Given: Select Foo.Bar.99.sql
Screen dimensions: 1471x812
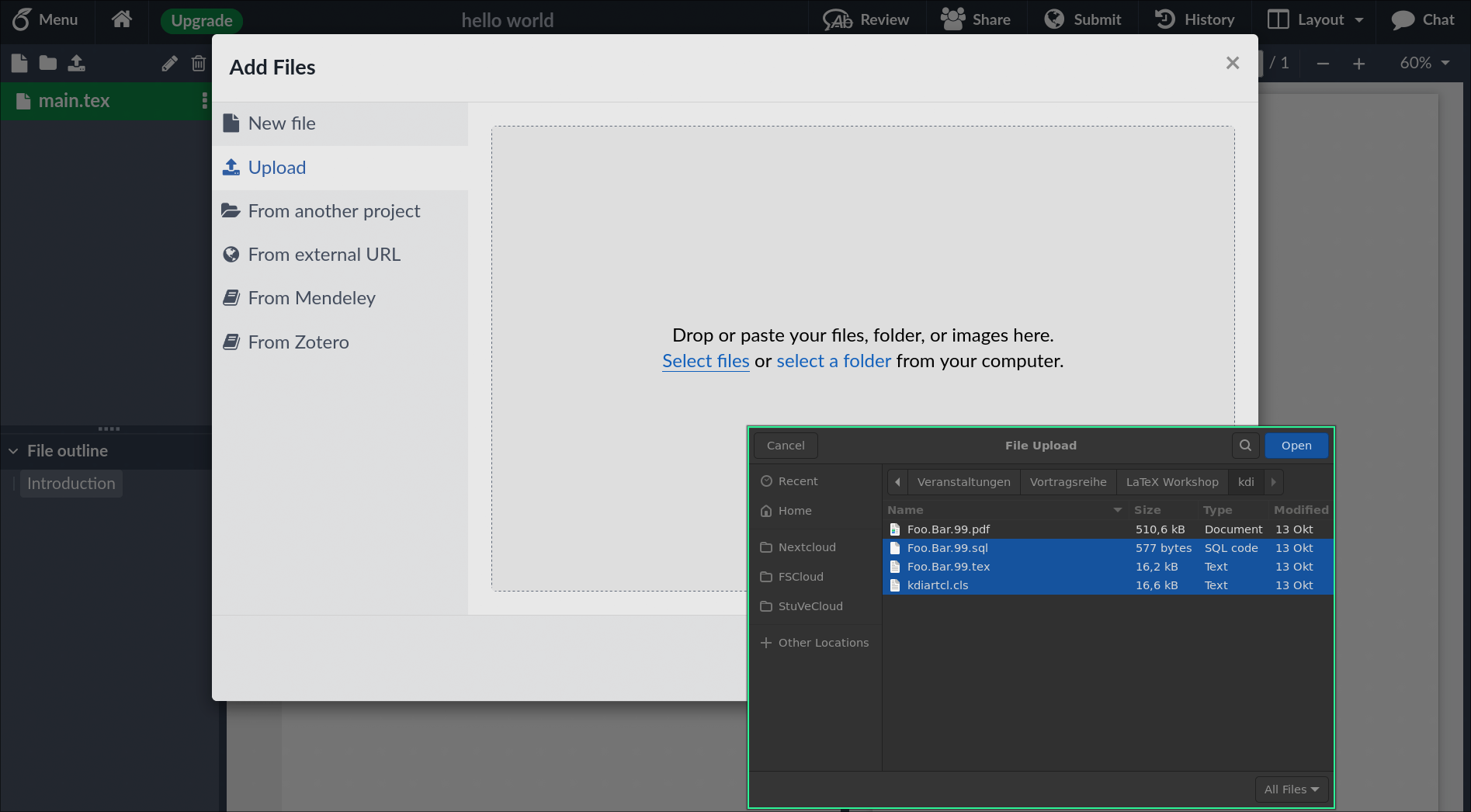Looking at the screenshot, I should (1108, 548).
